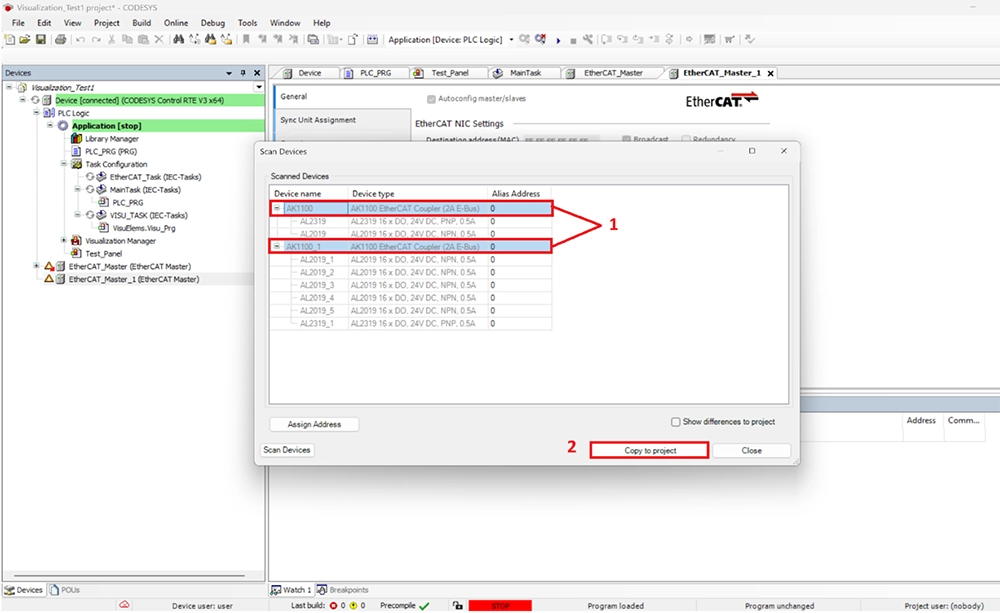Open the Application [Device: PLC Logic] dropdown
The height and width of the screenshot is (613, 1000).
click(x=511, y=40)
